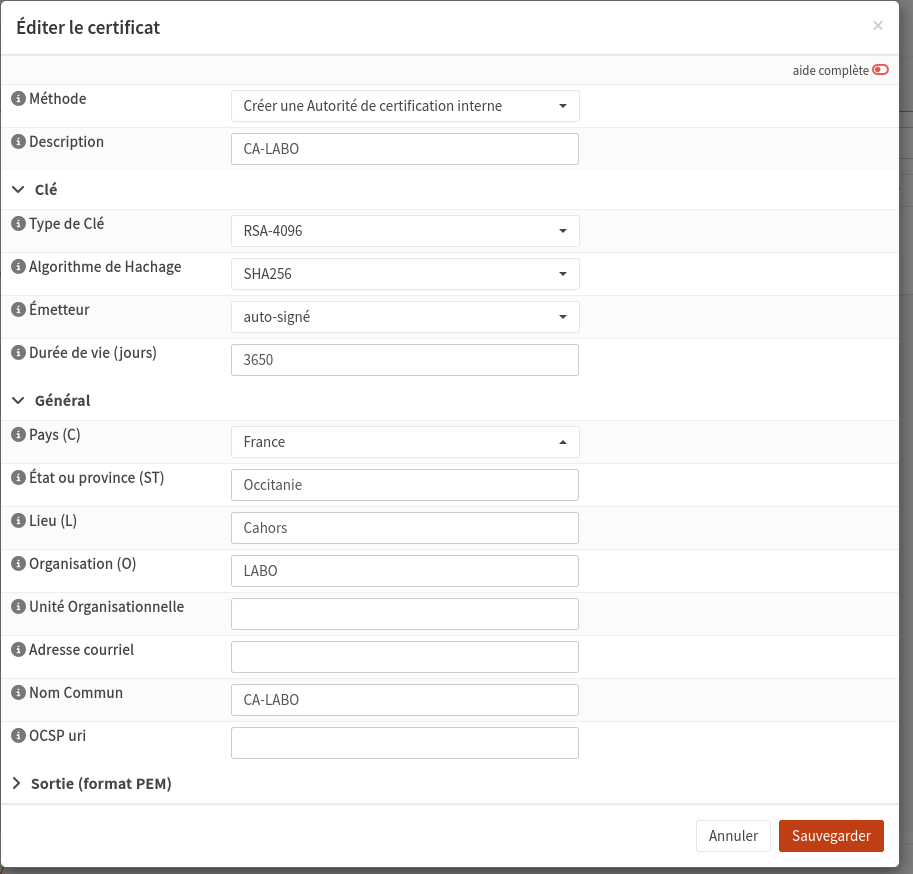Toggle the aide complète switch
Screen dimensions: 913x874
click(x=880, y=70)
